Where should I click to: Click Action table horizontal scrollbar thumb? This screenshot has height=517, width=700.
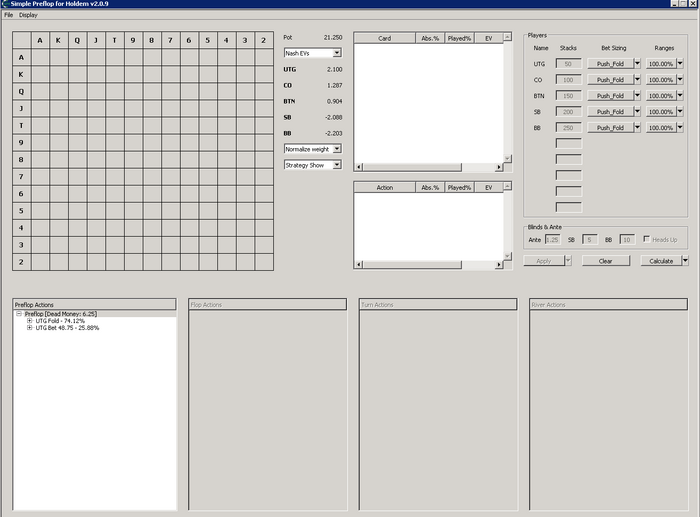click(x=412, y=264)
